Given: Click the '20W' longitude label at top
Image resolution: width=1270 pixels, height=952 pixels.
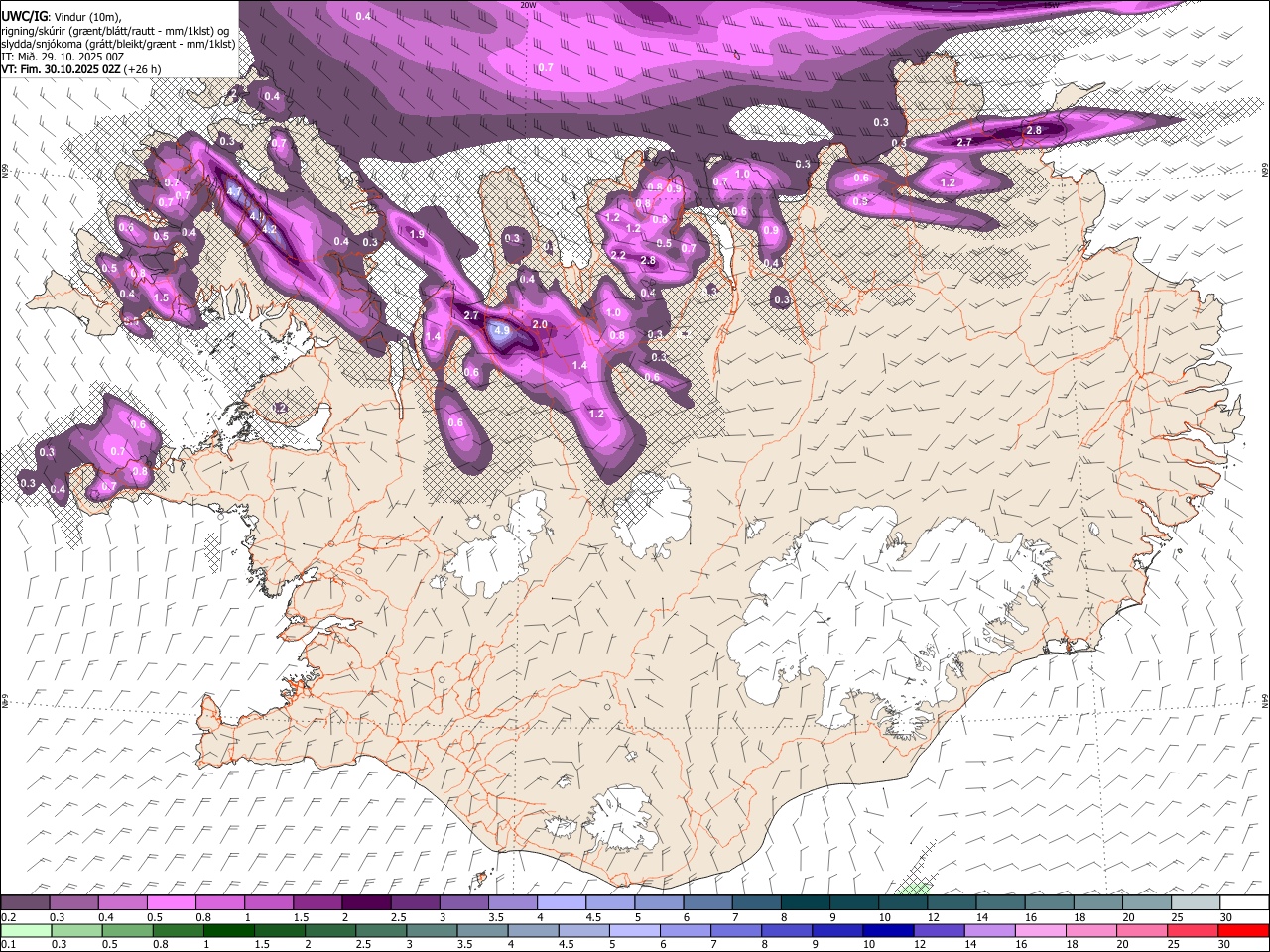Looking at the screenshot, I should point(528,4).
